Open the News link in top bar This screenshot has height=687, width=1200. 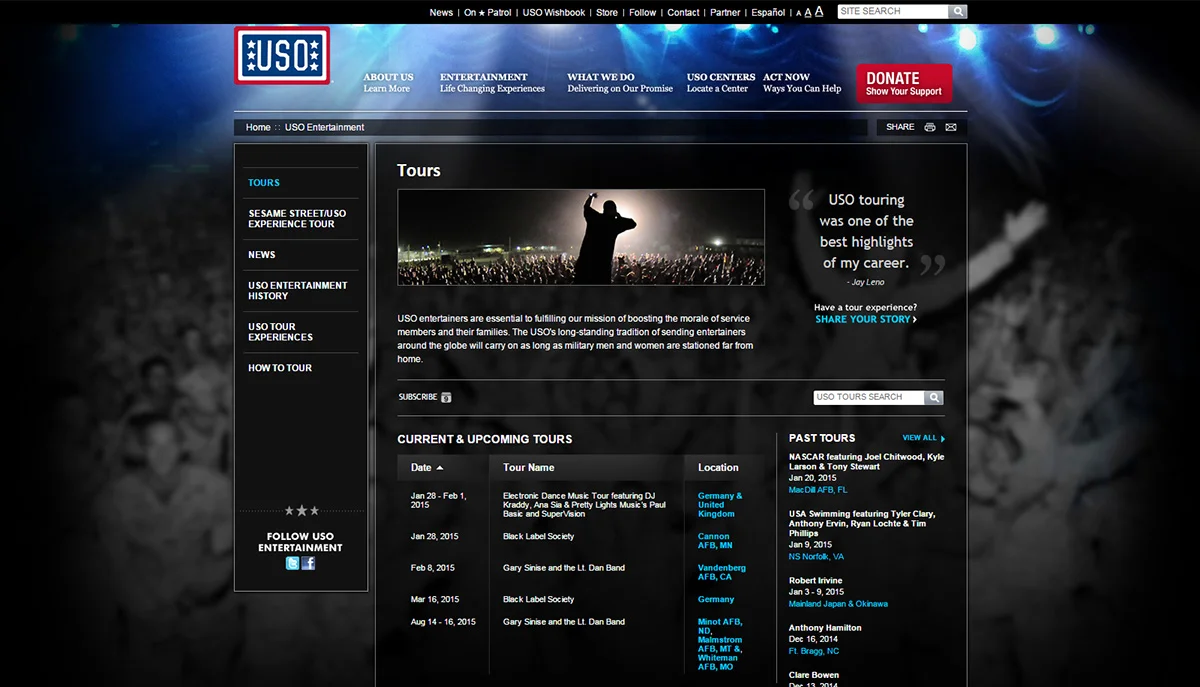[x=441, y=12]
